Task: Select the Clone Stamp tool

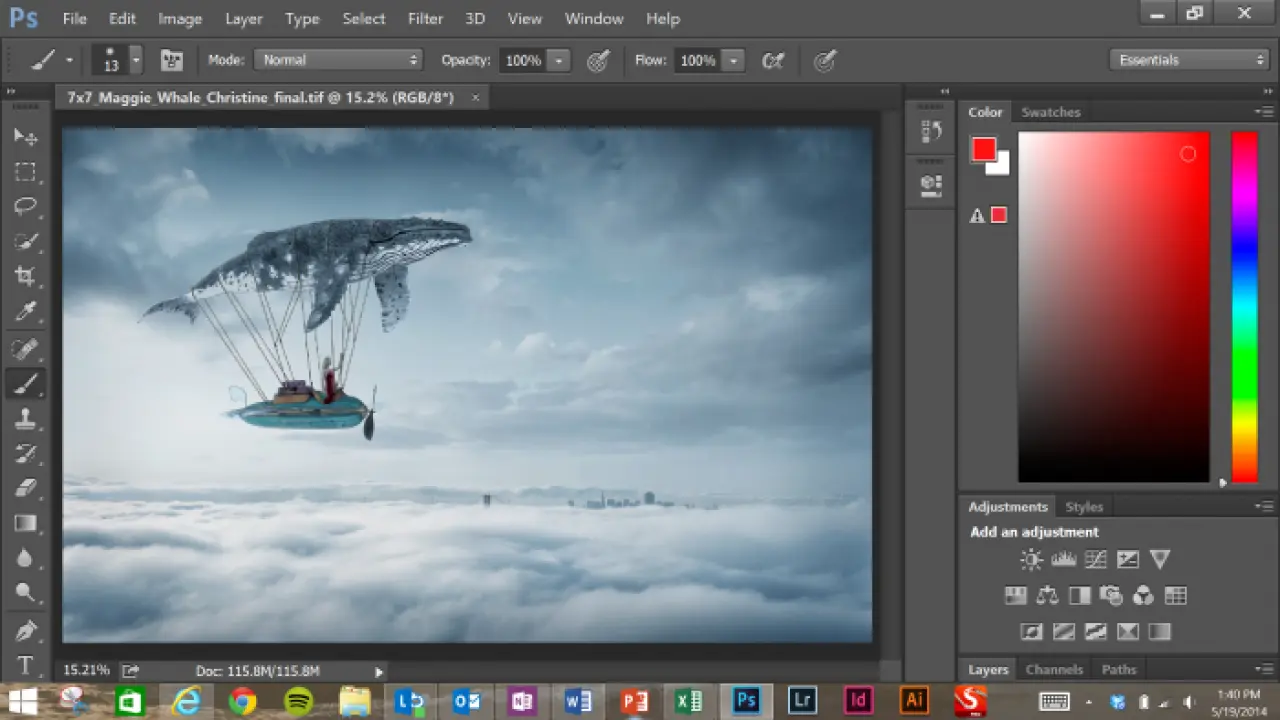Action: [x=26, y=419]
